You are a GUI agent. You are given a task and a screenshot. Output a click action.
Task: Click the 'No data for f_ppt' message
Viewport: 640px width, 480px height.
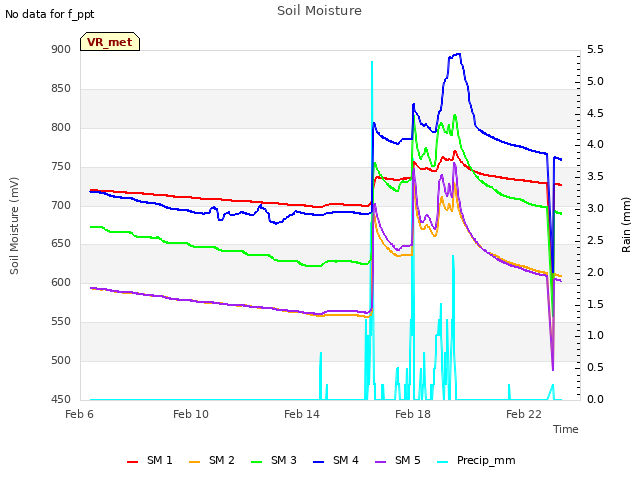click(x=49, y=14)
